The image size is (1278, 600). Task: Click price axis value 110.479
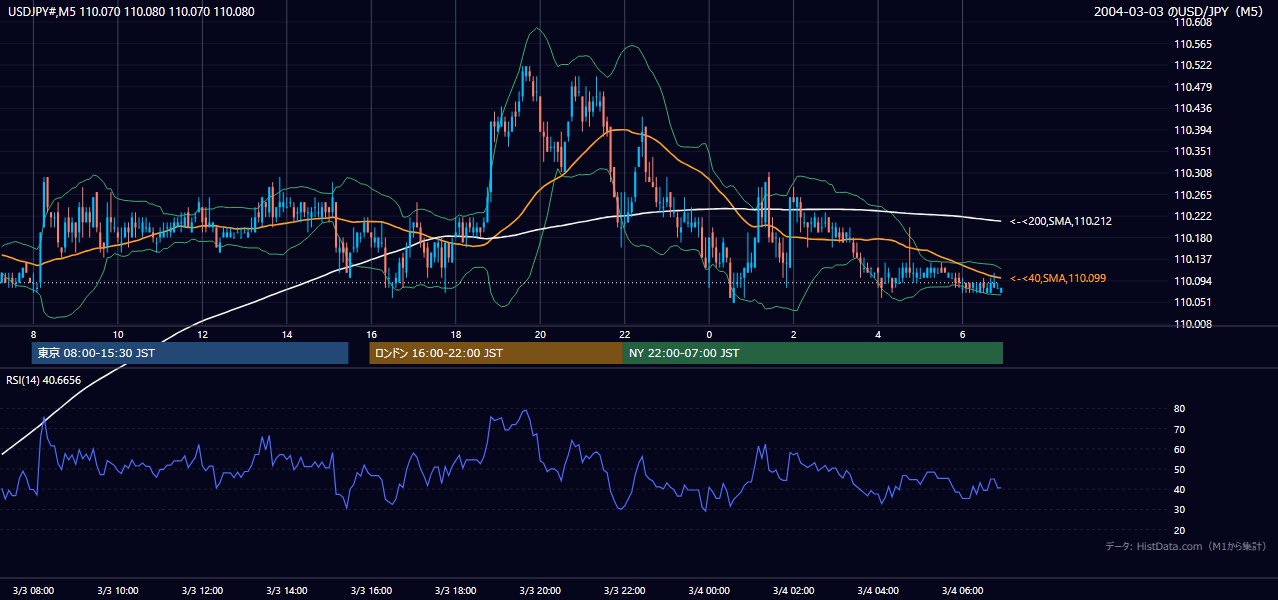tap(1193, 87)
